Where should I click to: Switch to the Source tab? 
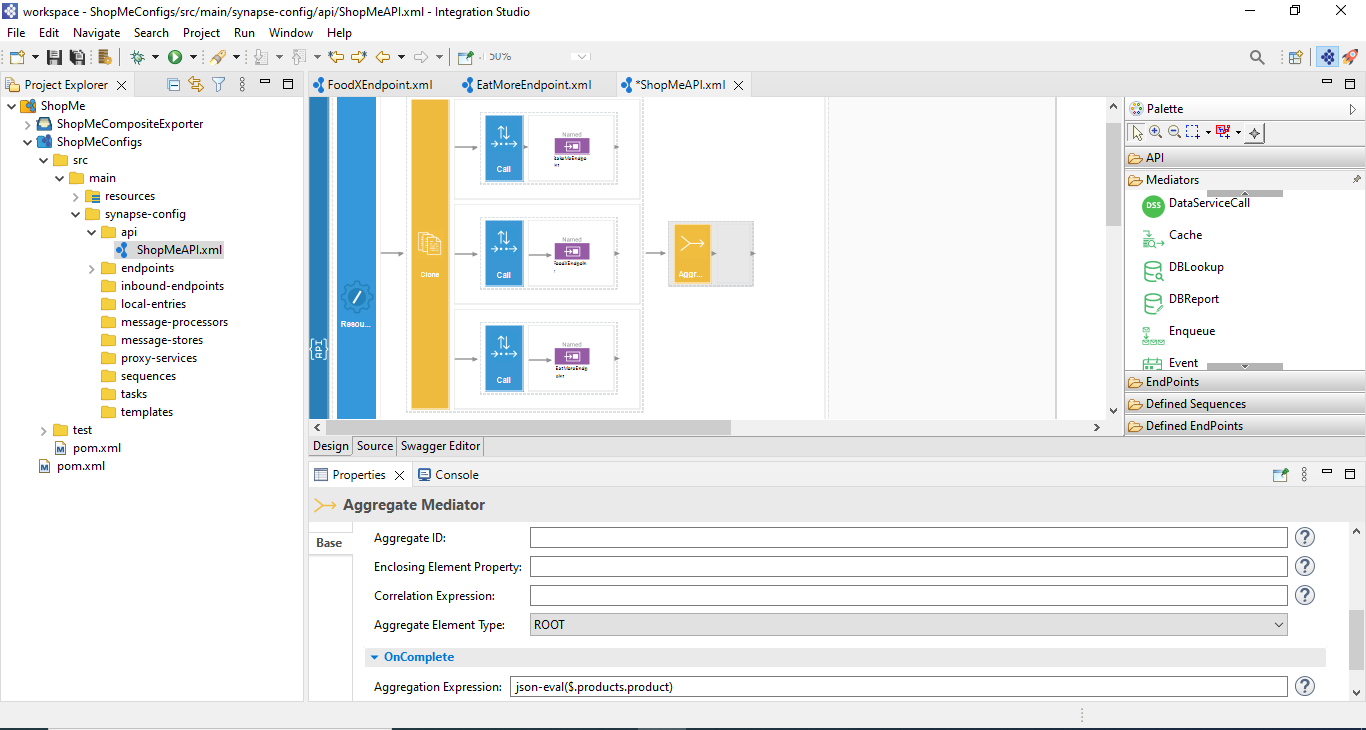tap(375, 446)
